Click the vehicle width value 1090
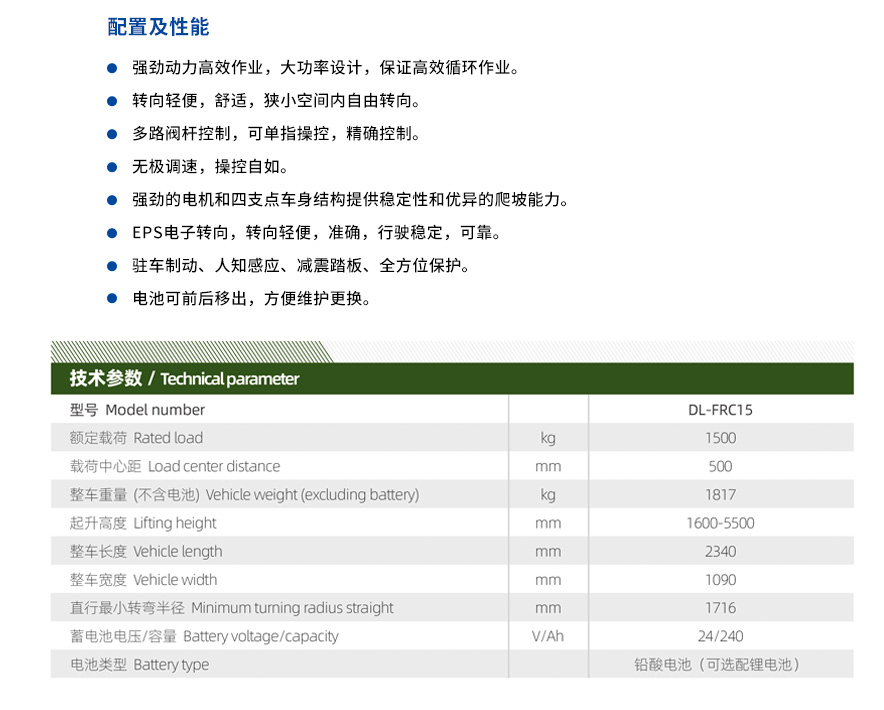The height and width of the screenshot is (710, 884). (x=721, y=579)
